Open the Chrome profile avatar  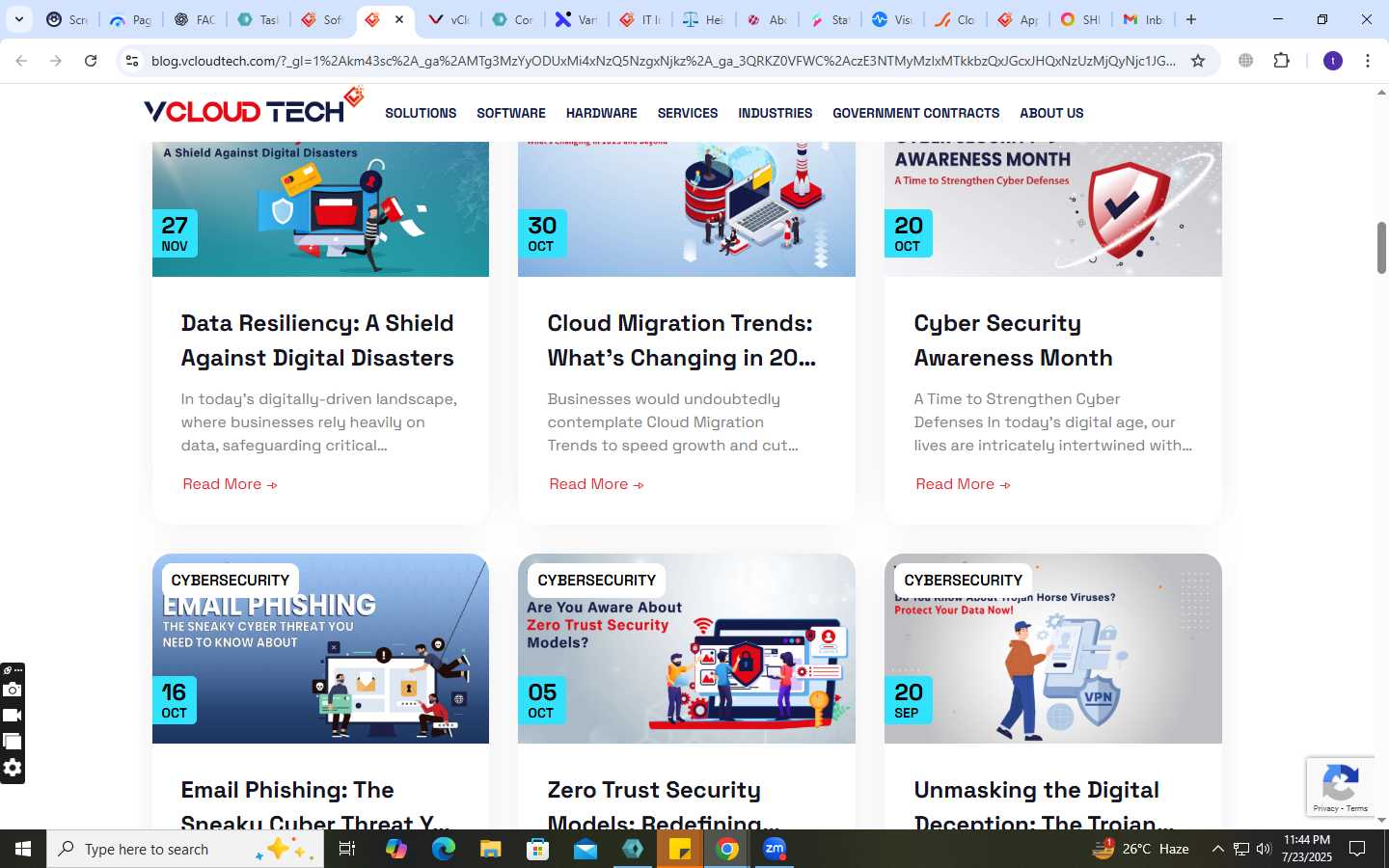coord(1333,61)
